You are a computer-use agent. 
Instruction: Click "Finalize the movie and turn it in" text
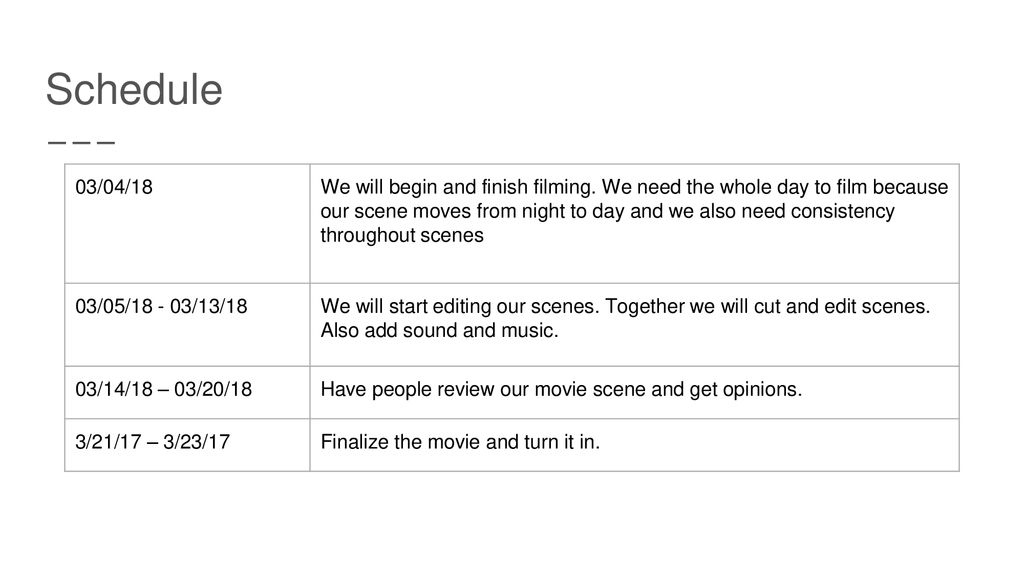click(458, 442)
